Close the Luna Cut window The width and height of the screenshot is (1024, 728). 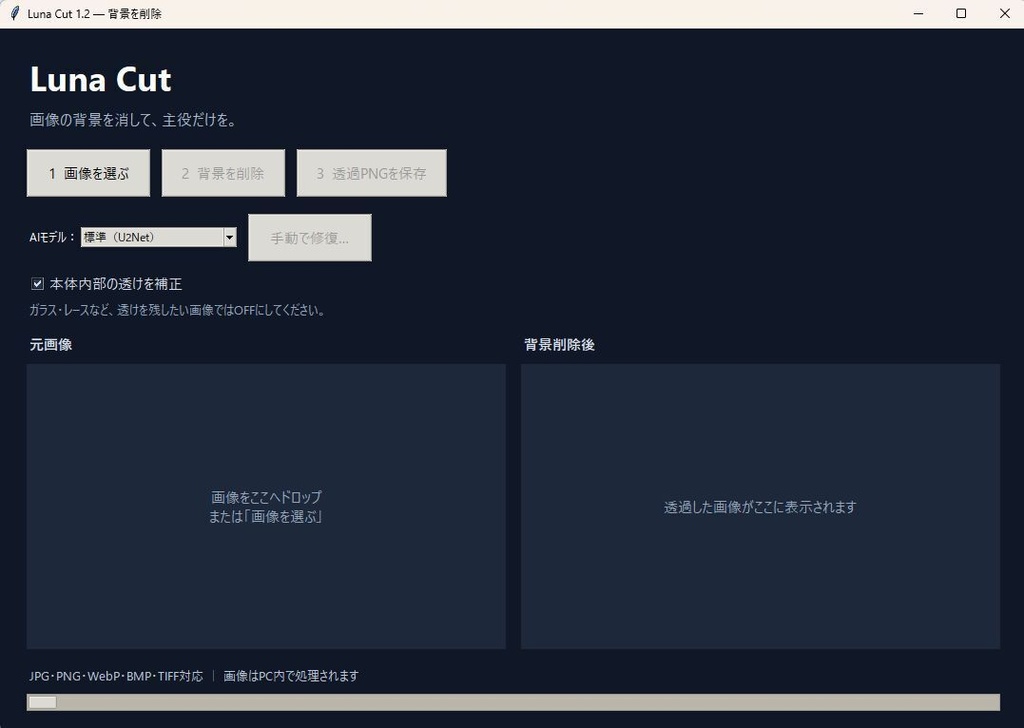[x=1004, y=13]
